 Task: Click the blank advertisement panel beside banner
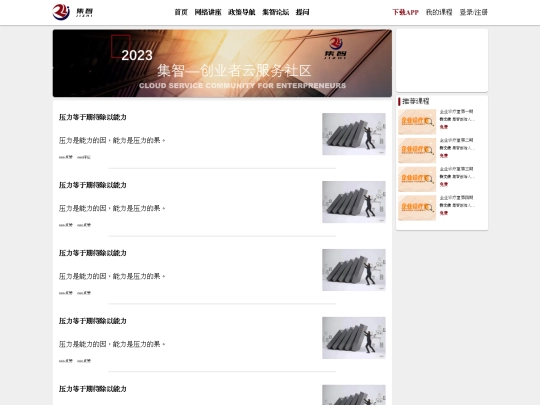(442, 61)
